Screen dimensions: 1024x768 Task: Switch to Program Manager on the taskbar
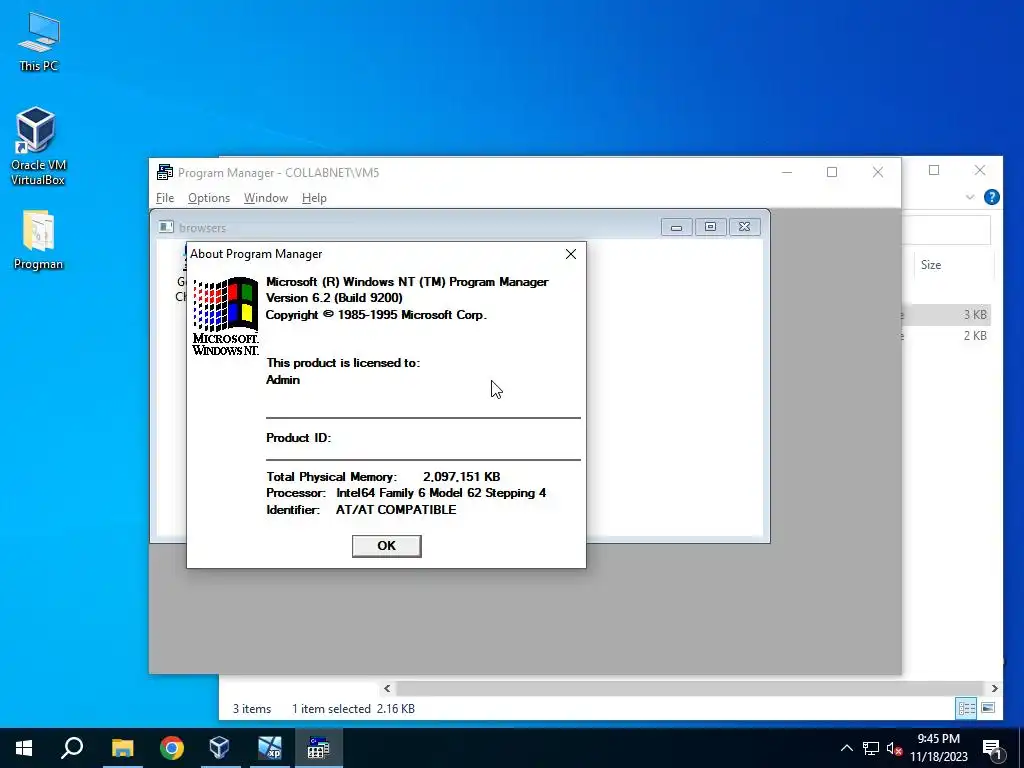[318, 748]
